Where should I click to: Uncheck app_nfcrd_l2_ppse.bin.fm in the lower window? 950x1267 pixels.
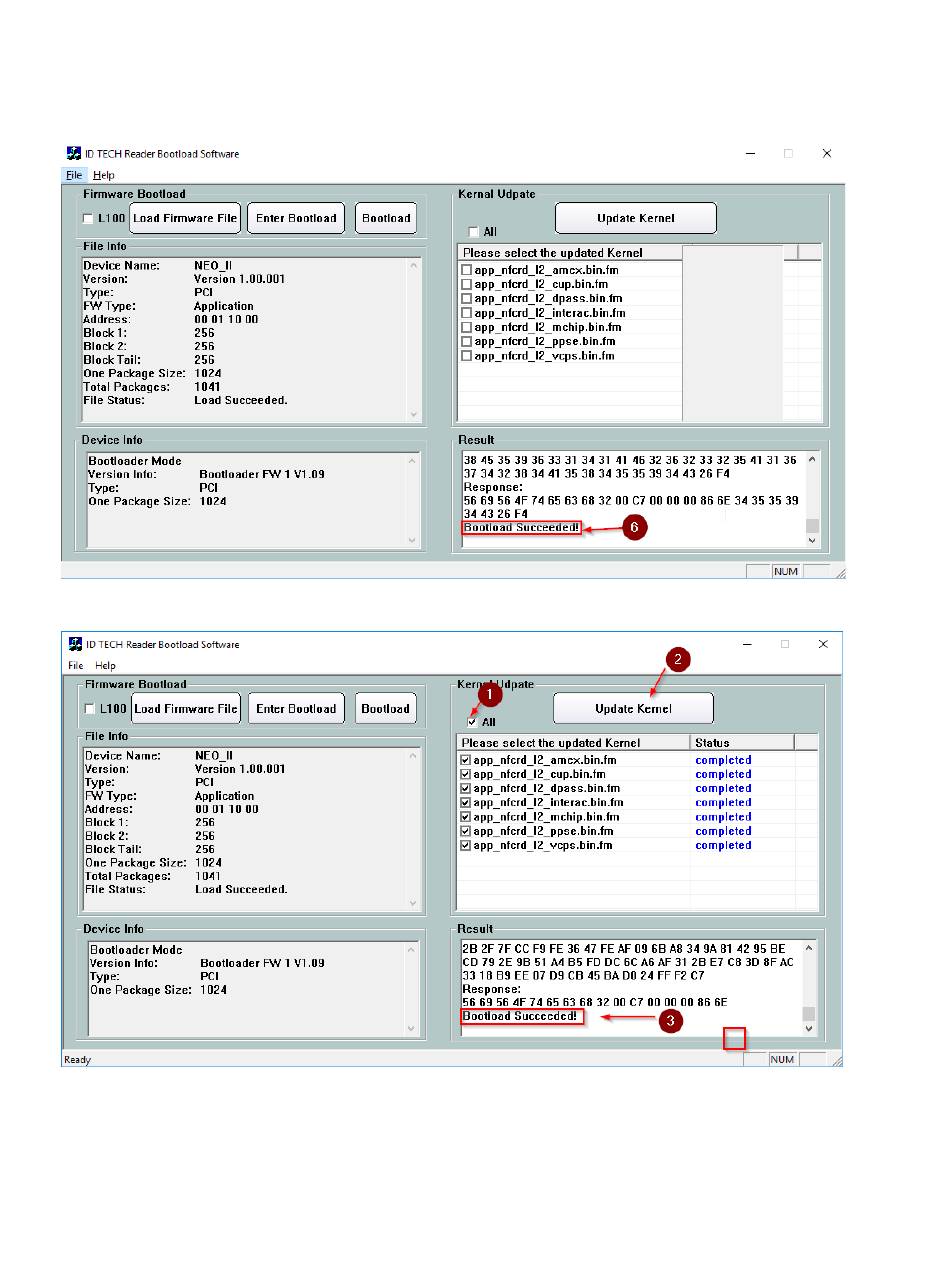(x=465, y=831)
